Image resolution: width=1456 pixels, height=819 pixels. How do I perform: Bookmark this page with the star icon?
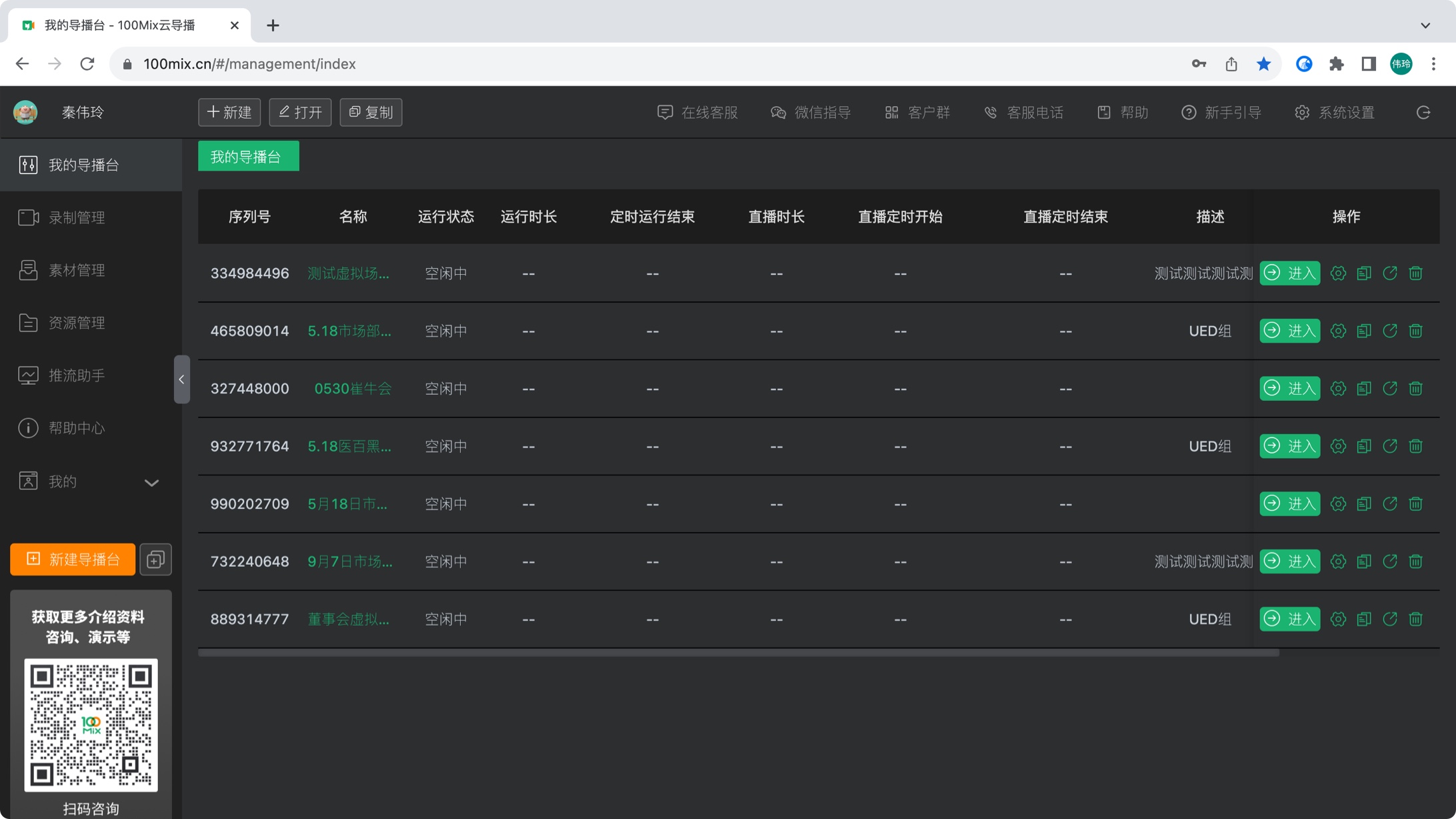1263,64
